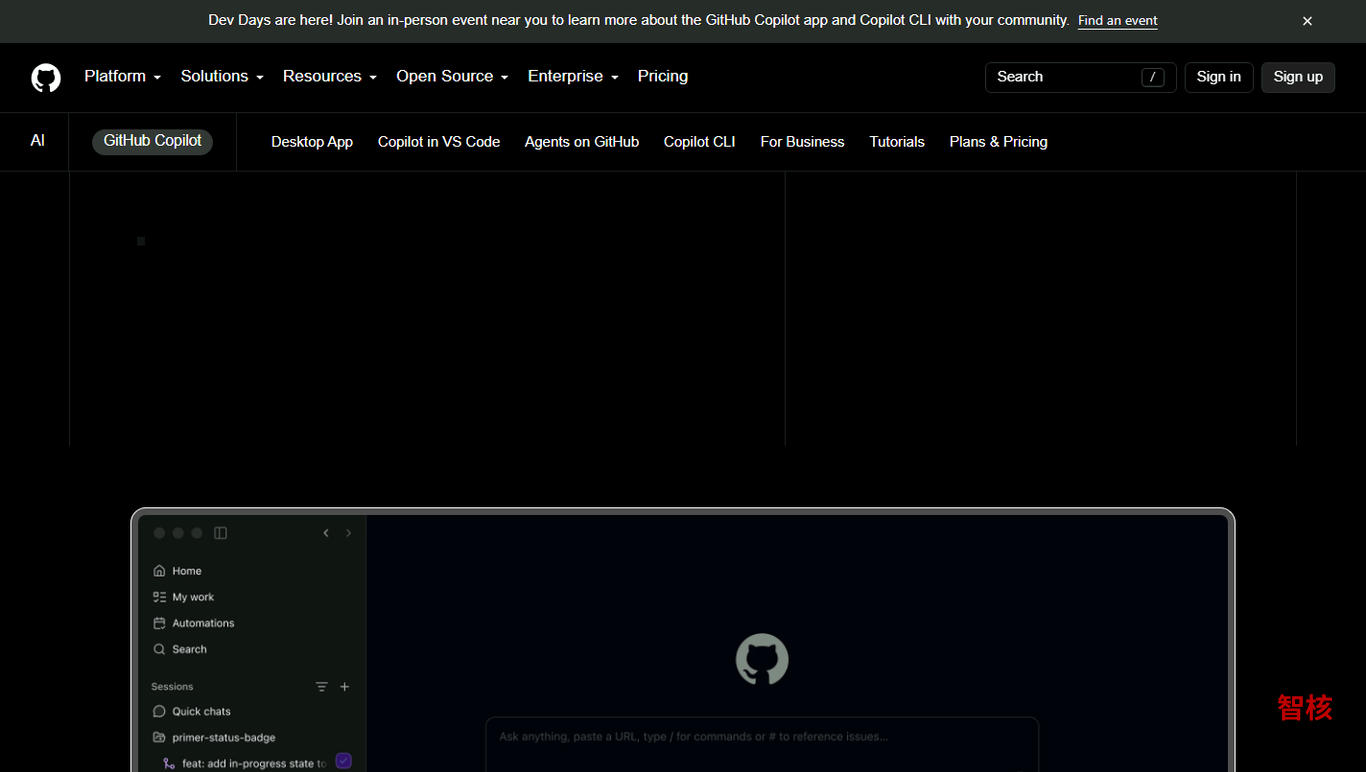The height and width of the screenshot is (772, 1366).
Task: Click the GitHub Octocat logo in header
Action: click(46, 77)
